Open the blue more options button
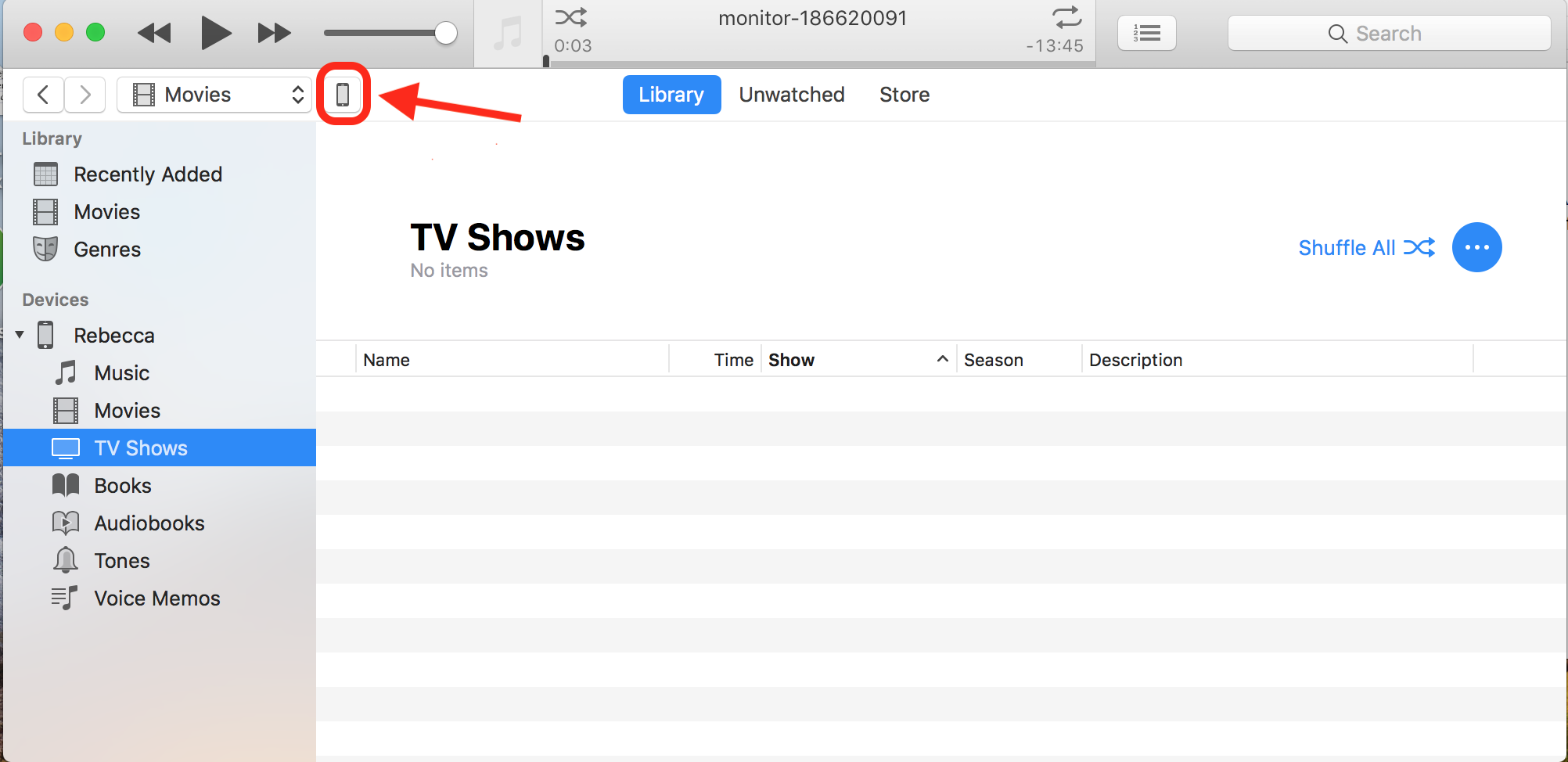Viewport: 1568px width, 762px height. coord(1476,247)
